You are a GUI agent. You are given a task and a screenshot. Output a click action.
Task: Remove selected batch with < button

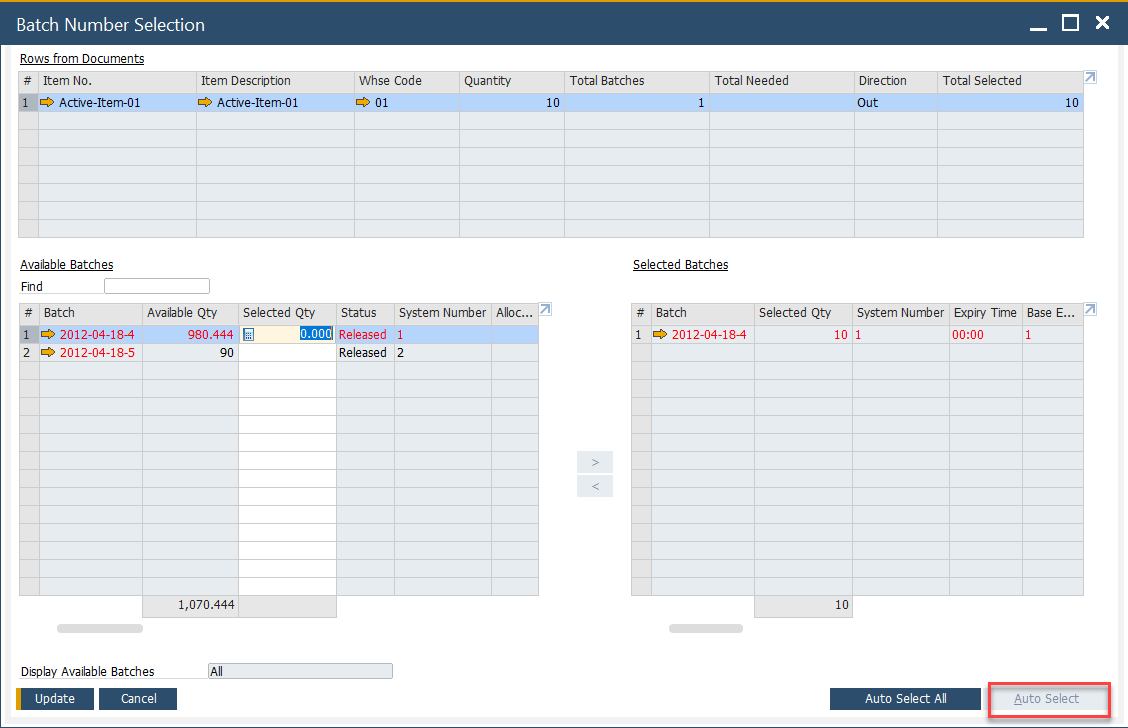(595, 487)
